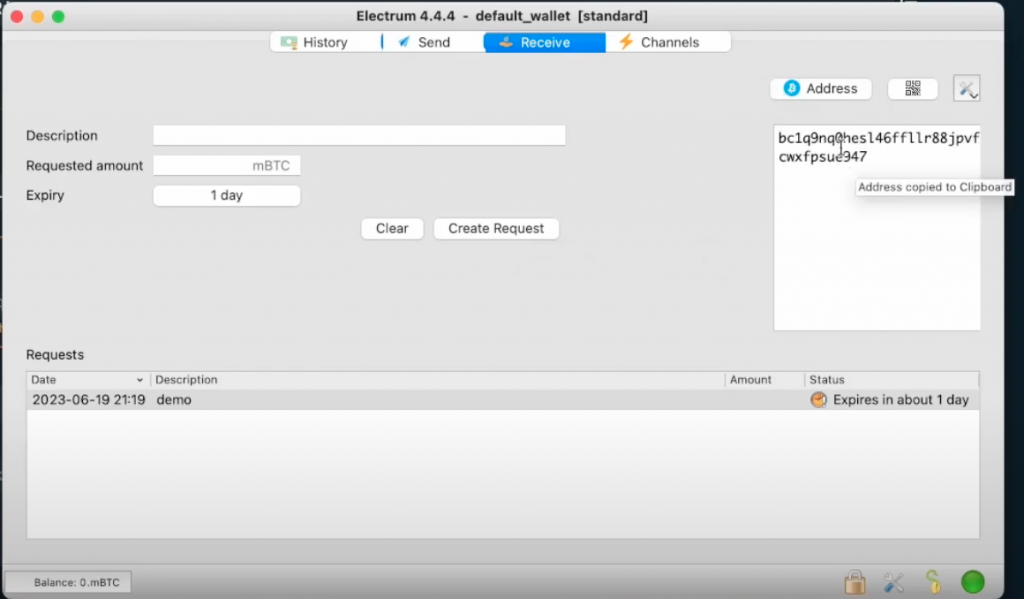The height and width of the screenshot is (599, 1024).
Task: Click 'Expires in about 1 day' status
Action: pyautogui.click(x=901, y=400)
